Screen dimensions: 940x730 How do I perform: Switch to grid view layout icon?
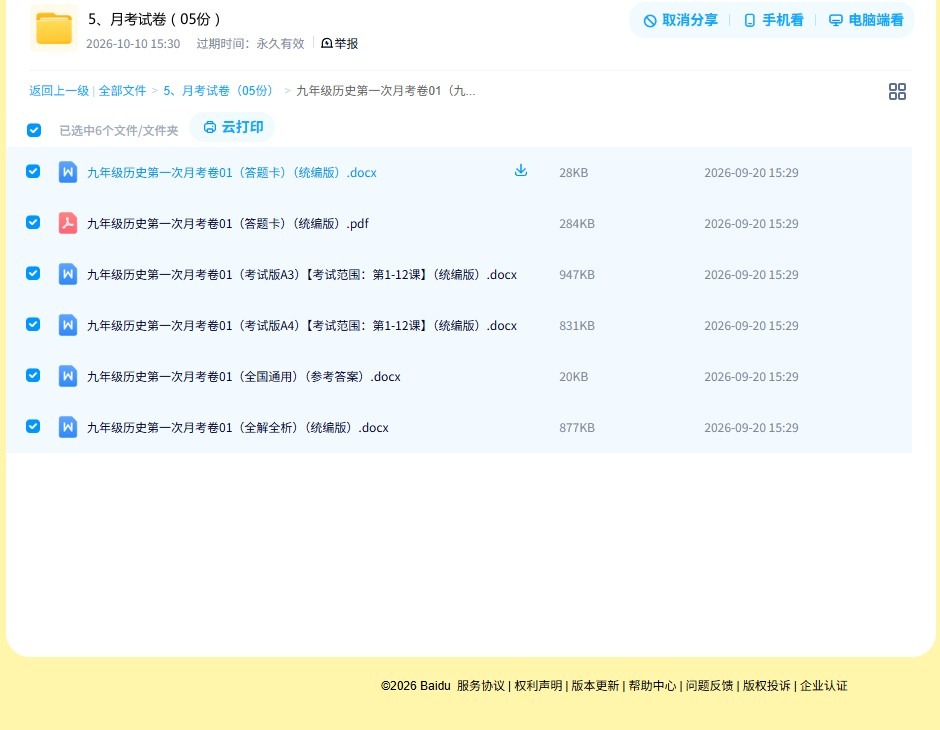tap(897, 92)
